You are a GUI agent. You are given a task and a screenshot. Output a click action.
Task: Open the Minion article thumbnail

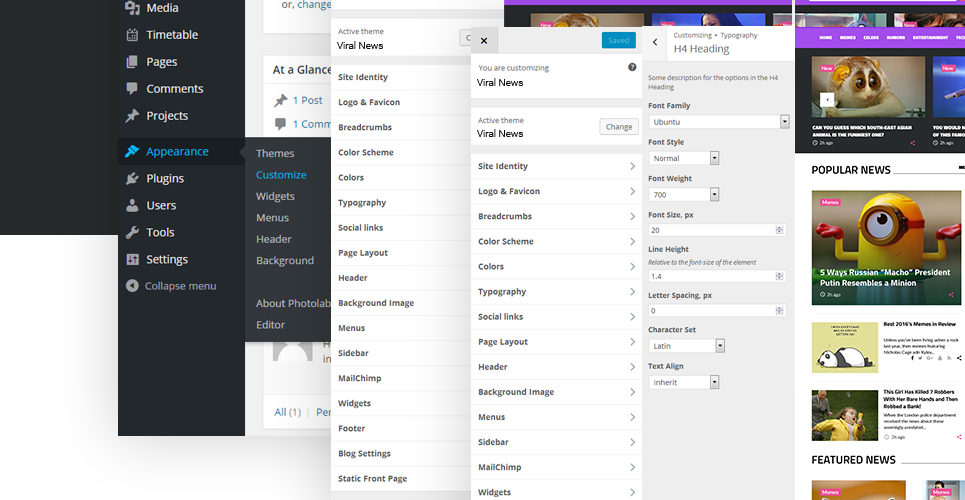point(886,248)
